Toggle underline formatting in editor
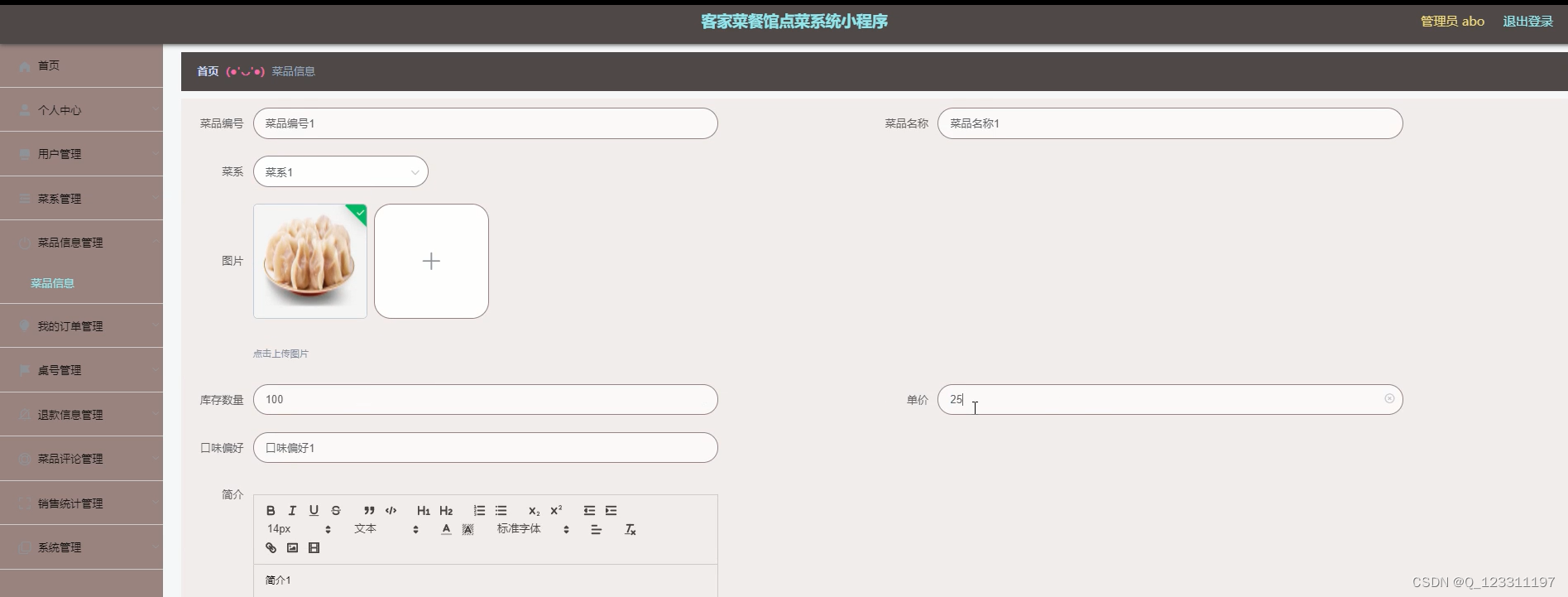The width and height of the screenshot is (1568, 597). tap(314, 511)
